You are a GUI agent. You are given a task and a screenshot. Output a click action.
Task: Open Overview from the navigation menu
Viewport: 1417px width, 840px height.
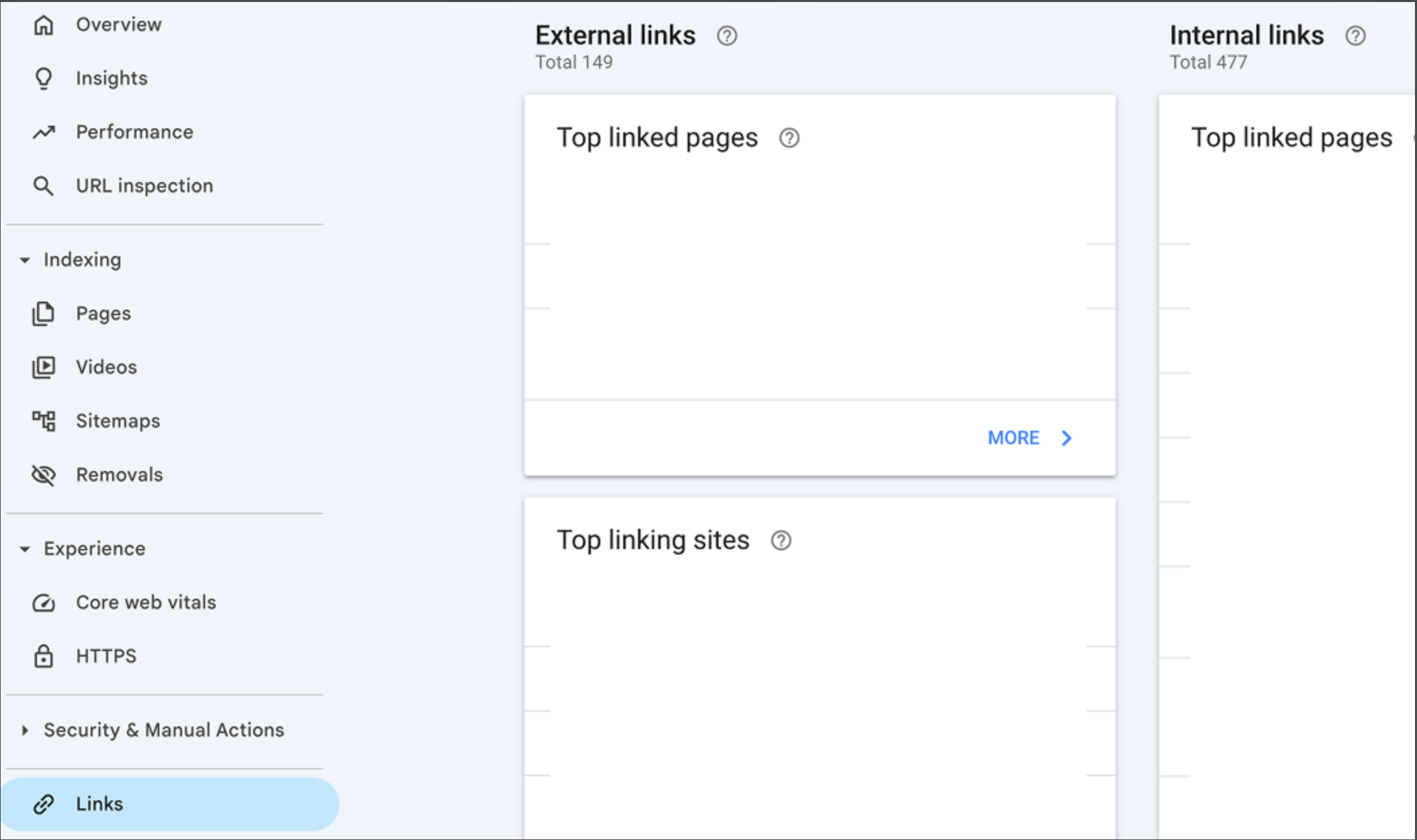(118, 24)
